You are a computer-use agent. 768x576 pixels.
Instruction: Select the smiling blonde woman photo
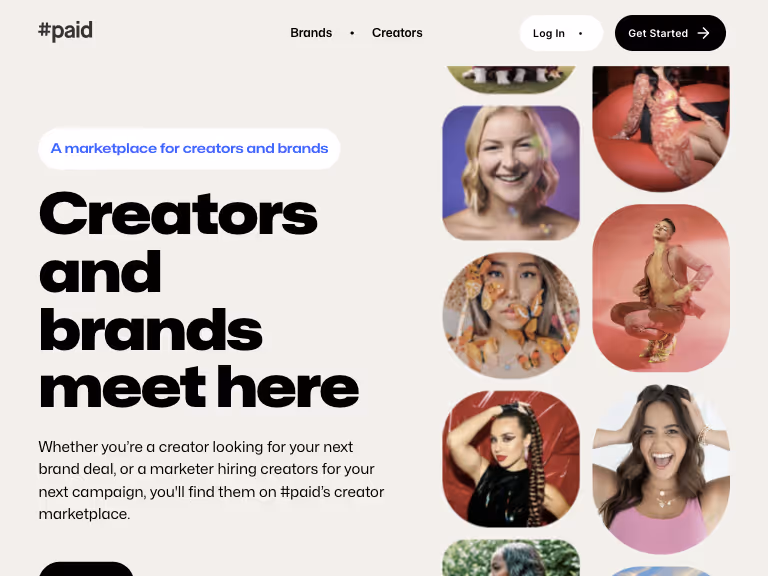(511, 173)
